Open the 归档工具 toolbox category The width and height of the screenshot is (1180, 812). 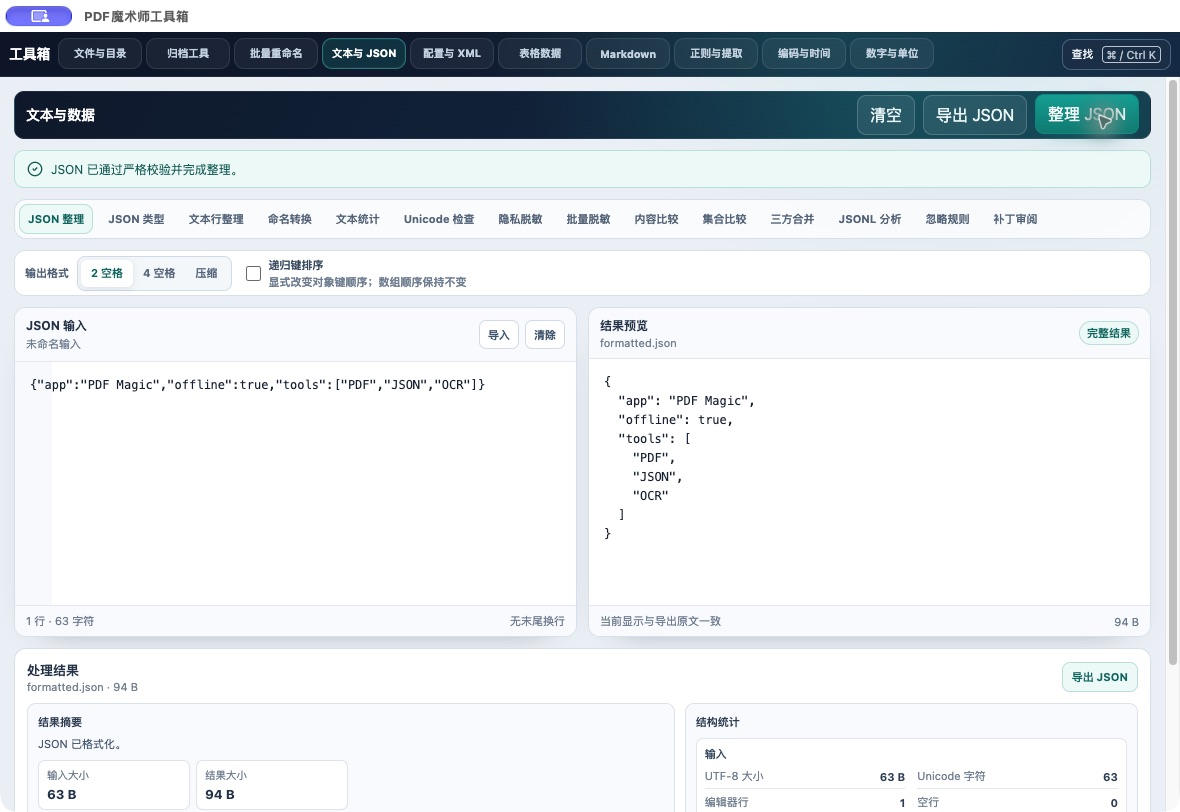pyautogui.click(x=188, y=53)
